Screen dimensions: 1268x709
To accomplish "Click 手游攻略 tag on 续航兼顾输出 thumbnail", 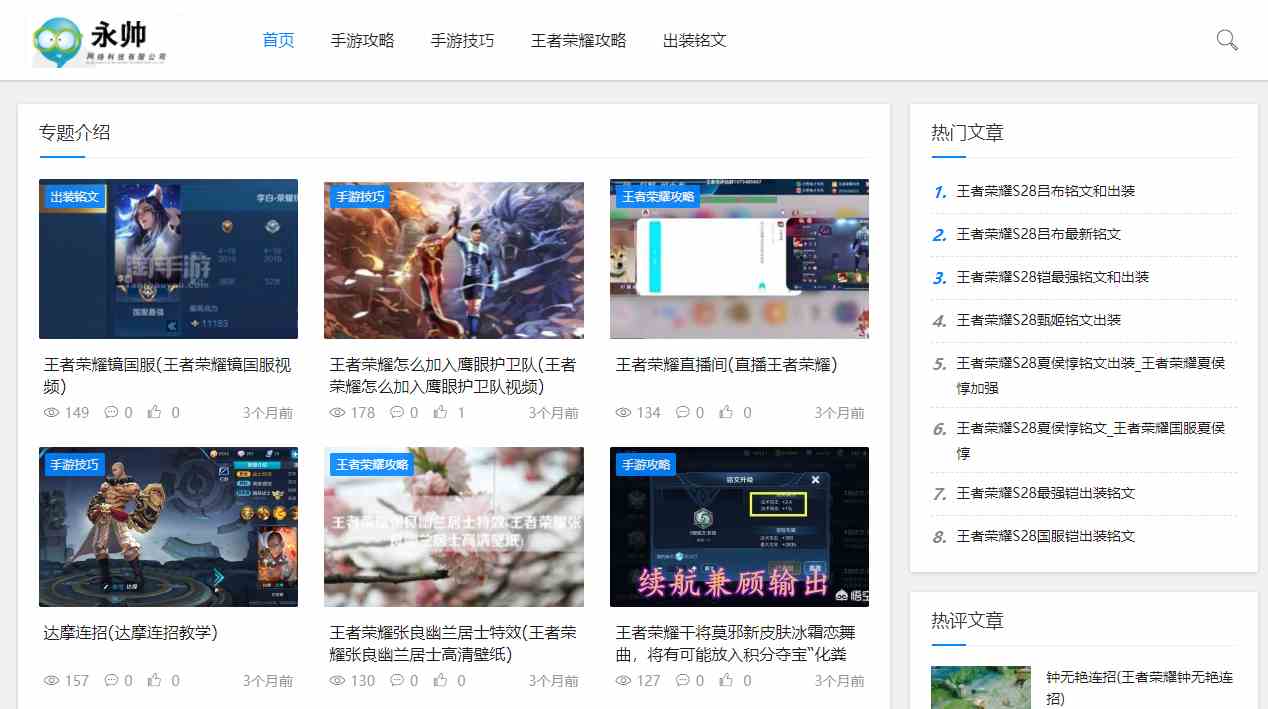I will tap(646, 465).
